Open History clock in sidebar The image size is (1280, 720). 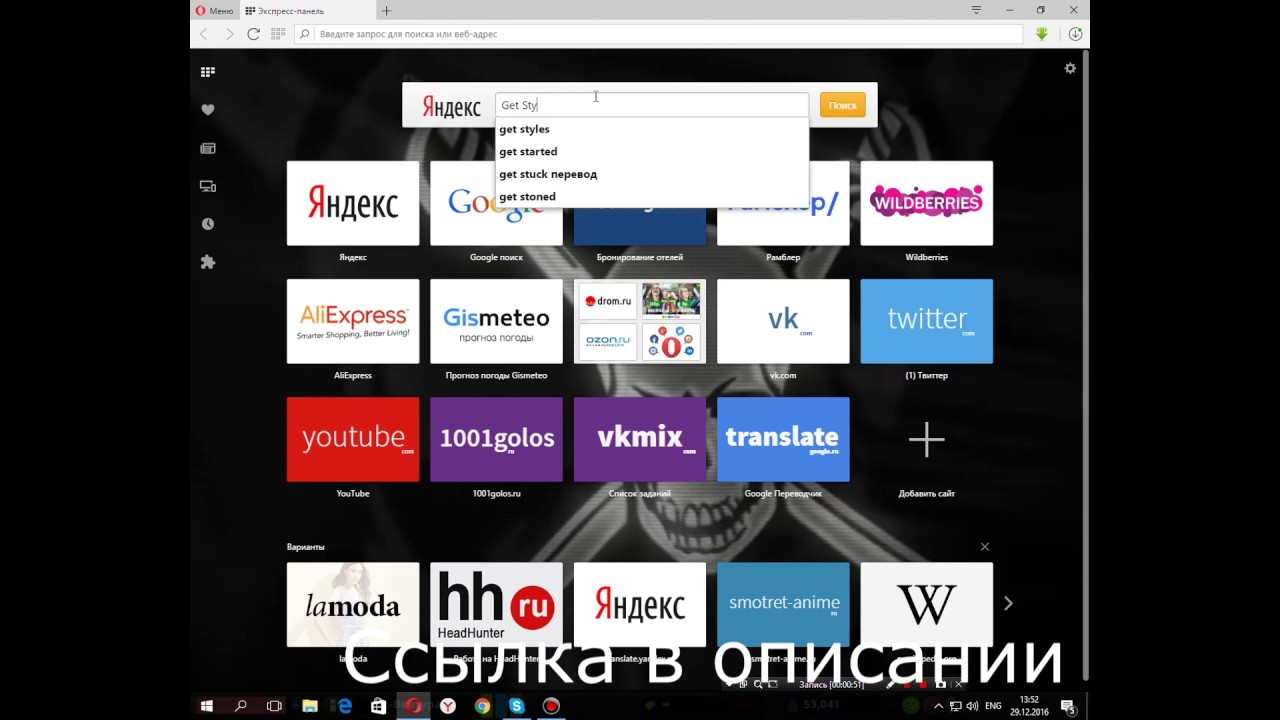click(x=208, y=224)
